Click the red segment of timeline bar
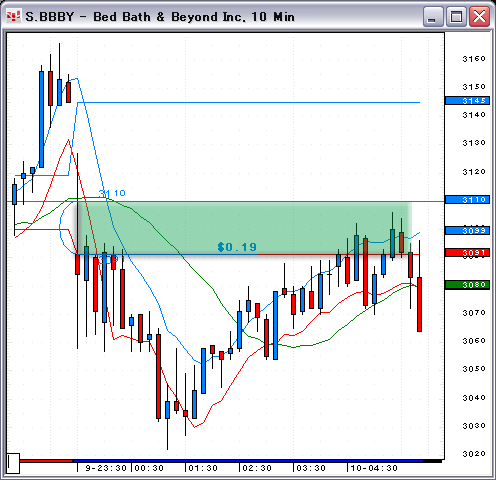This screenshot has height=480, width=496. 46,461
